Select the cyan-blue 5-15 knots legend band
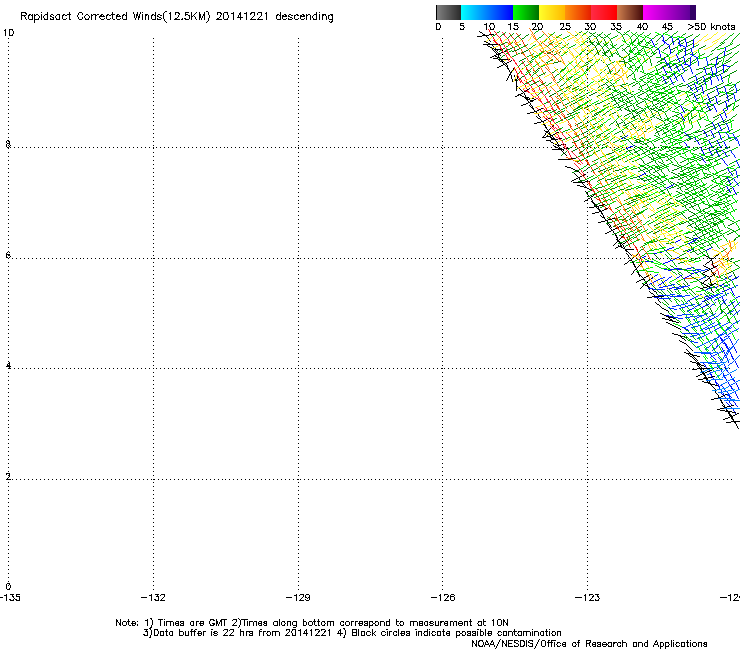740x650 pixels. [x=487, y=12]
